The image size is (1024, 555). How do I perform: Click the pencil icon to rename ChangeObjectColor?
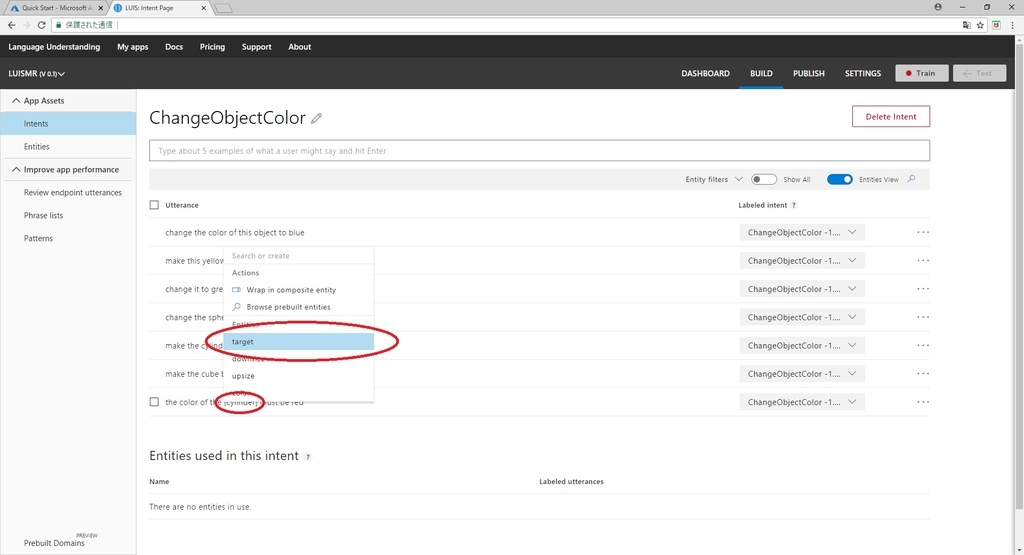[316, 118]
